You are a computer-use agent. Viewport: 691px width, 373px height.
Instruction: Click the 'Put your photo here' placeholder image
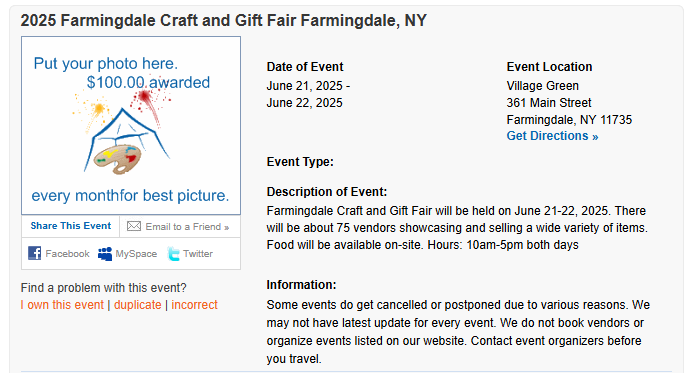[x=131, y=126]
